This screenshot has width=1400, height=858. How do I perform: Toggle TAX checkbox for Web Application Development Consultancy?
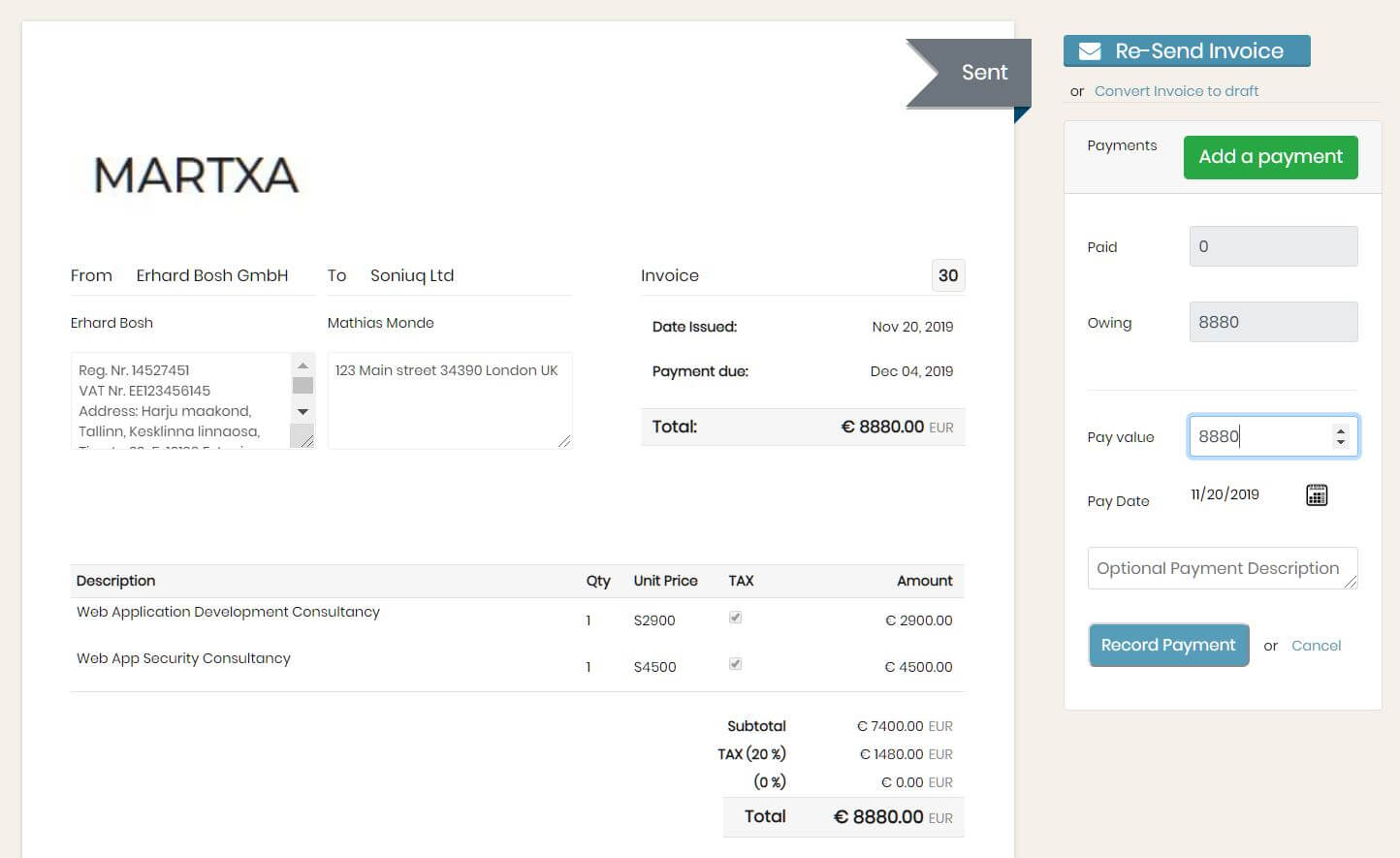tap(736, 618)
